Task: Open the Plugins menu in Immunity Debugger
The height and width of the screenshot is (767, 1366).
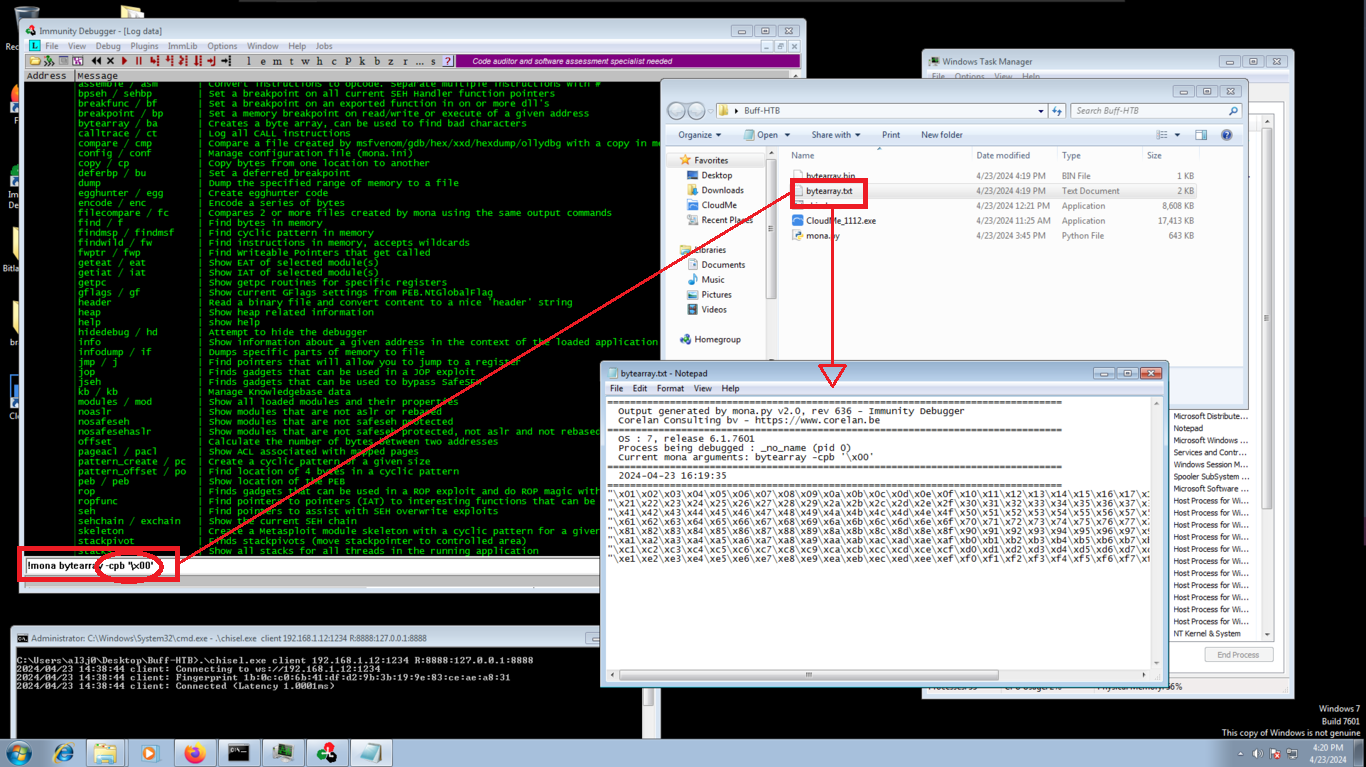Action: tap(144, 46)
